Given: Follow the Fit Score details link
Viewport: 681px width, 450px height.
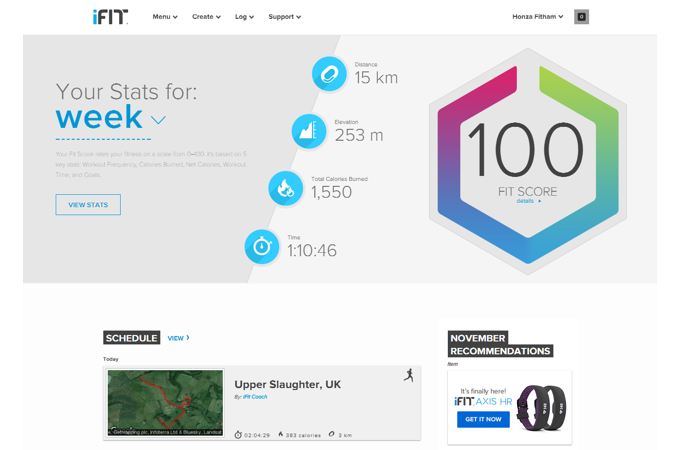Looking at the screenshot, I should [x=527, y=201].
